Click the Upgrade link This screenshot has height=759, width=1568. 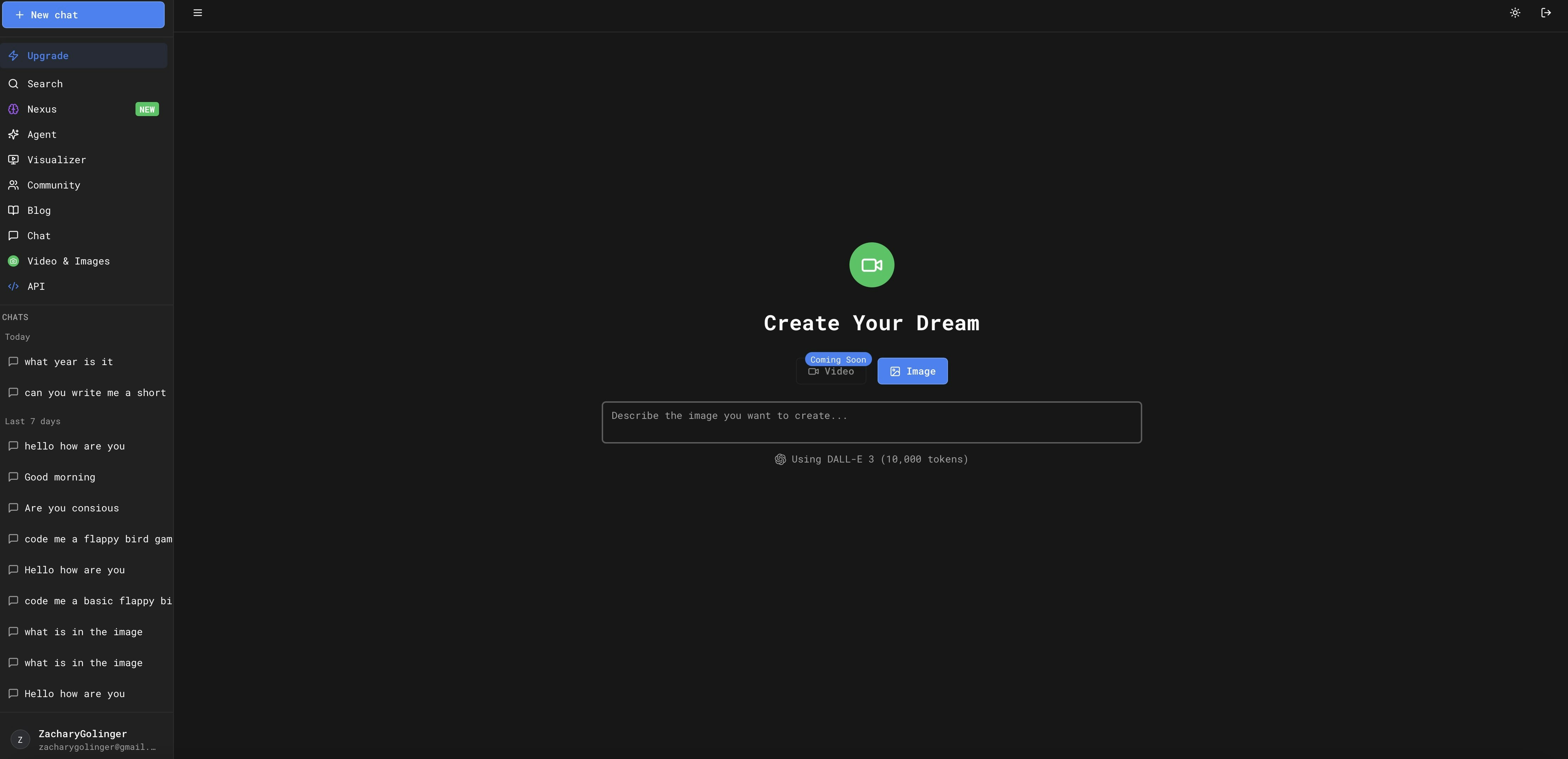pos(48,55)
